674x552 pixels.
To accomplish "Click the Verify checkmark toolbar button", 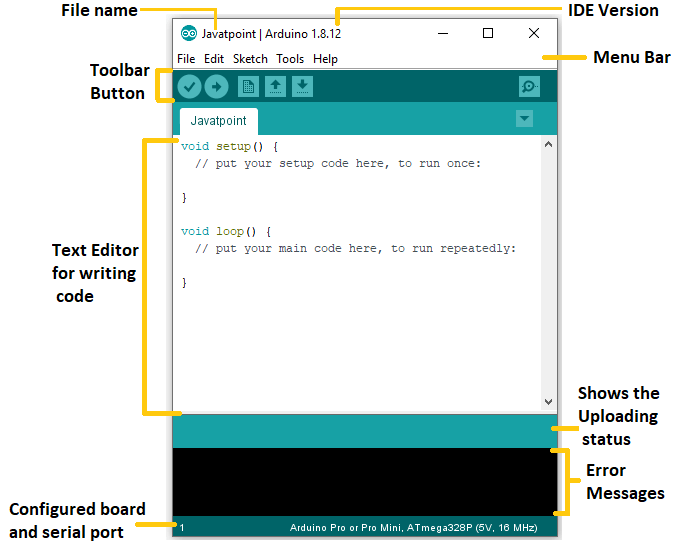I will [x=189, y=87].
